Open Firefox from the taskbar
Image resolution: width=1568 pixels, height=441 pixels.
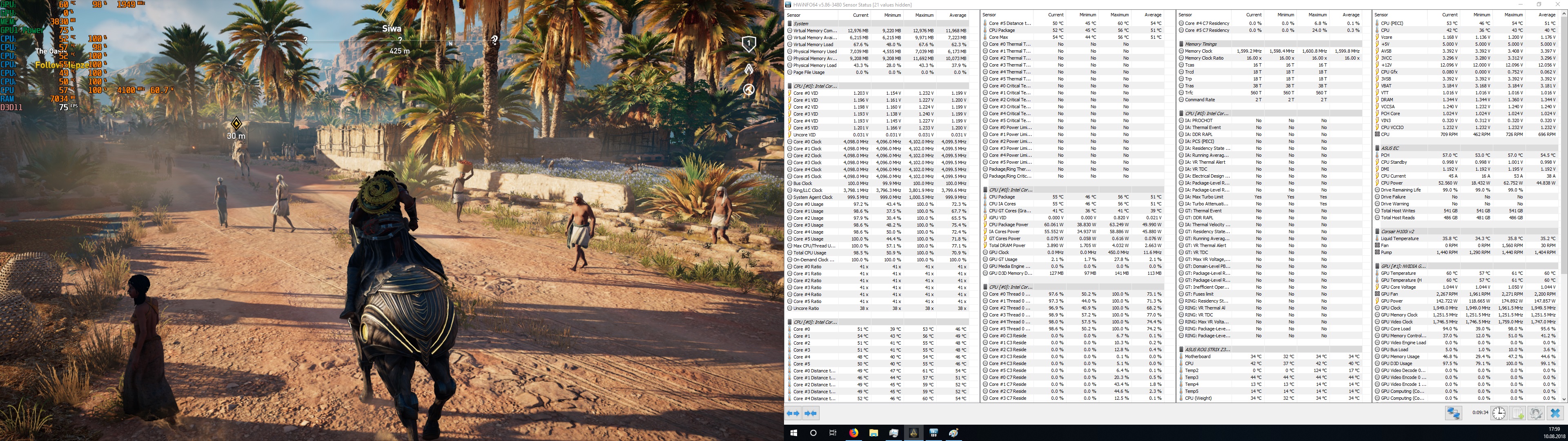(853, 432)
